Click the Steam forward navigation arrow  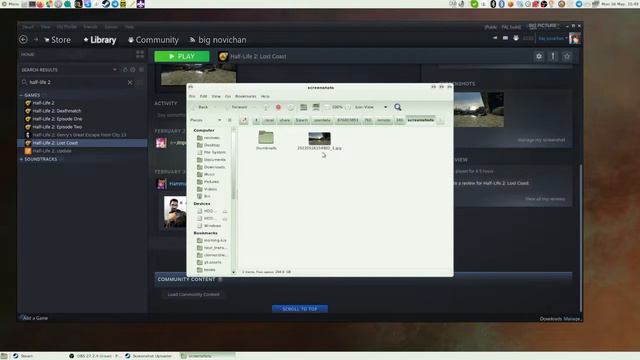pos(36,40)
